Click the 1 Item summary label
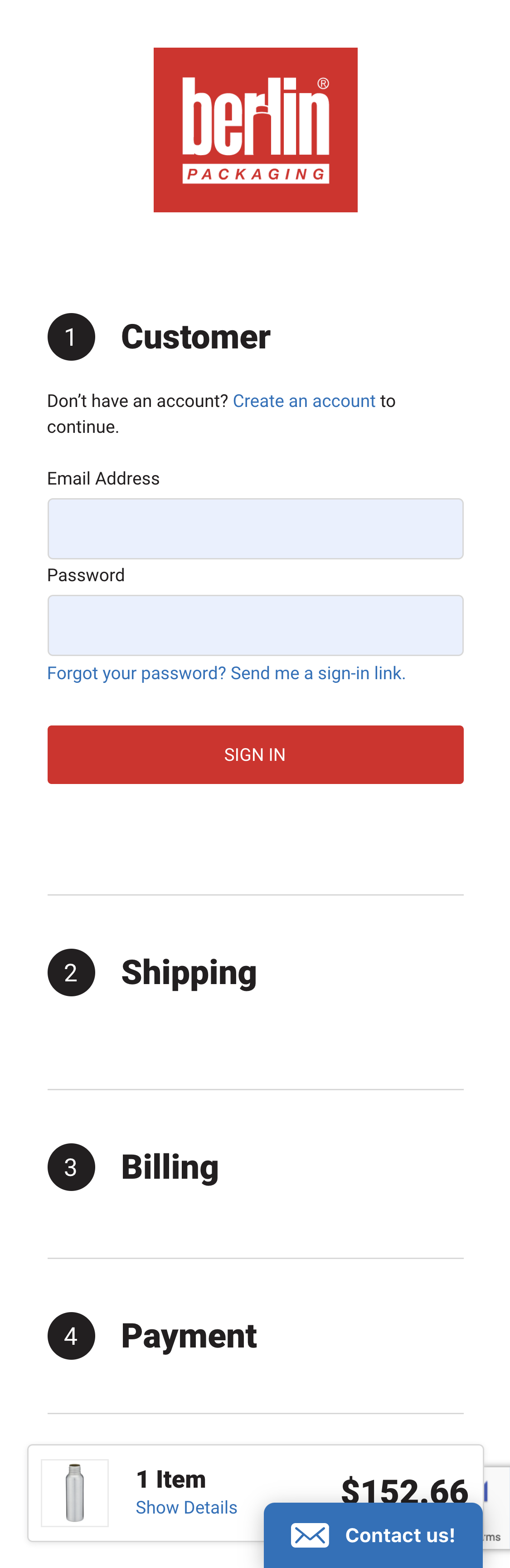This screenshot has height=1568, width=510. [170, 1479]
